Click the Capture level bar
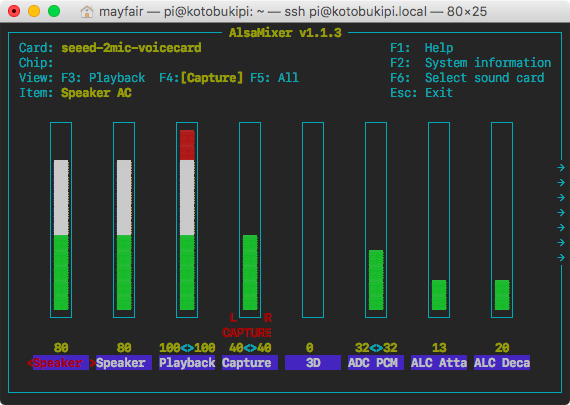This screenshot has width=570, height=405. [x=250, y=220]
